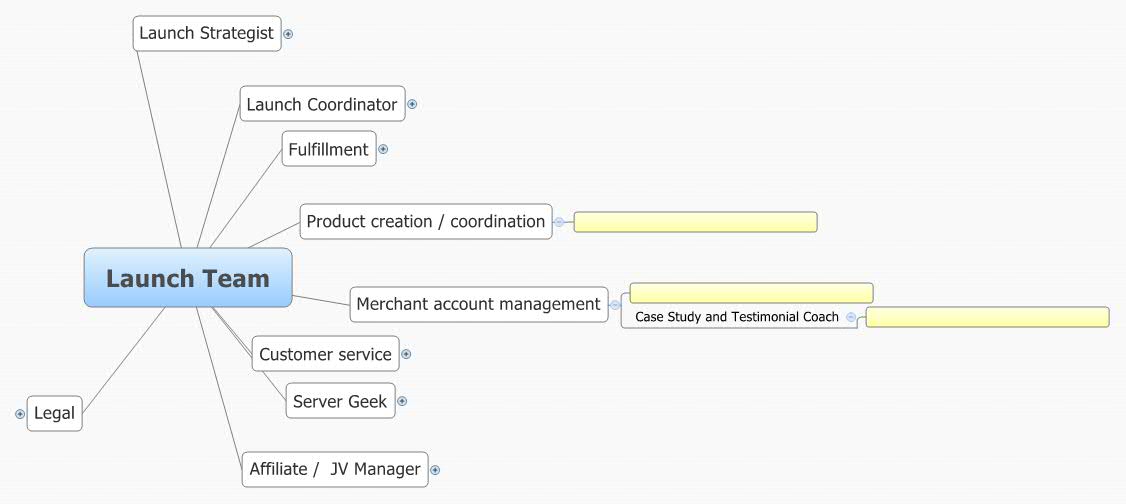Click the Launch Coordinator node

click(x=322, y=104)
